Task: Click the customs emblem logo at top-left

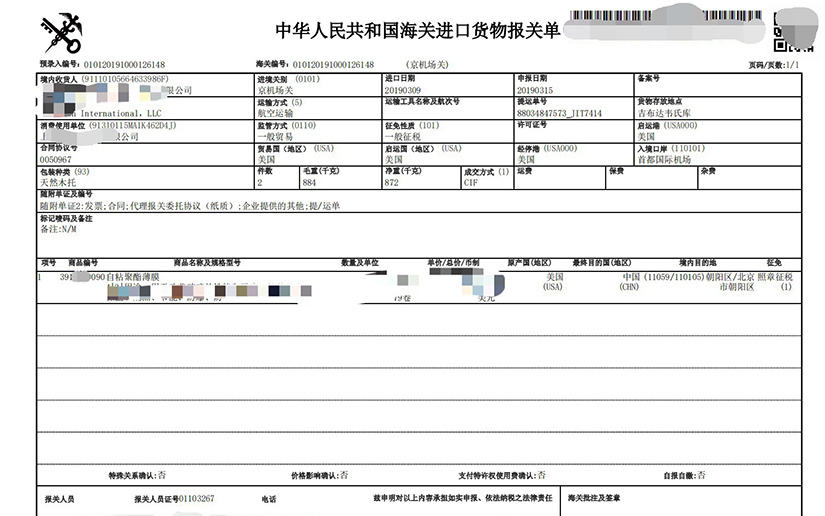Action: [x=60, y=32]
